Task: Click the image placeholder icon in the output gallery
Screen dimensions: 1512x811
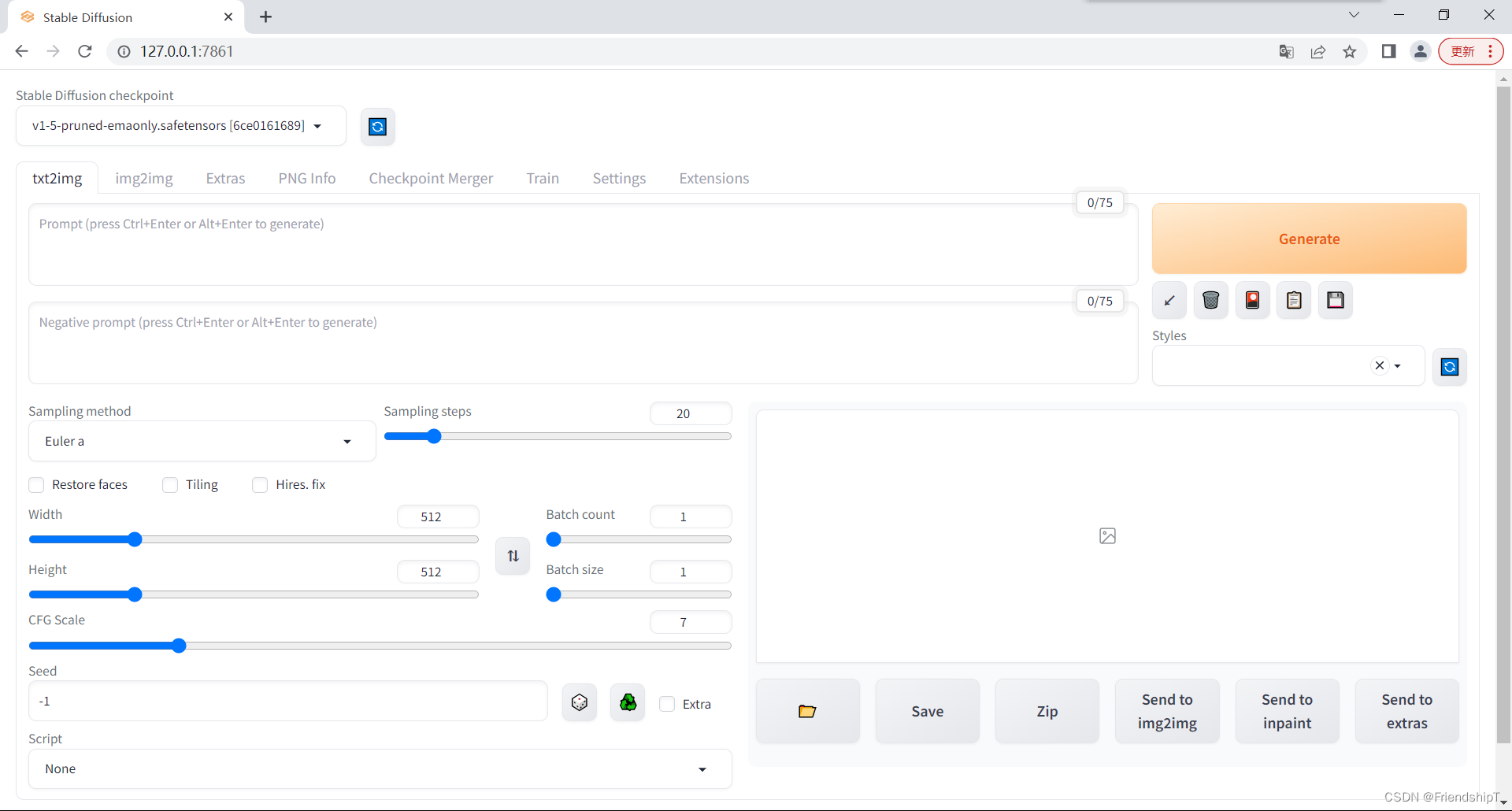Action: click(x=1107, y=536)
